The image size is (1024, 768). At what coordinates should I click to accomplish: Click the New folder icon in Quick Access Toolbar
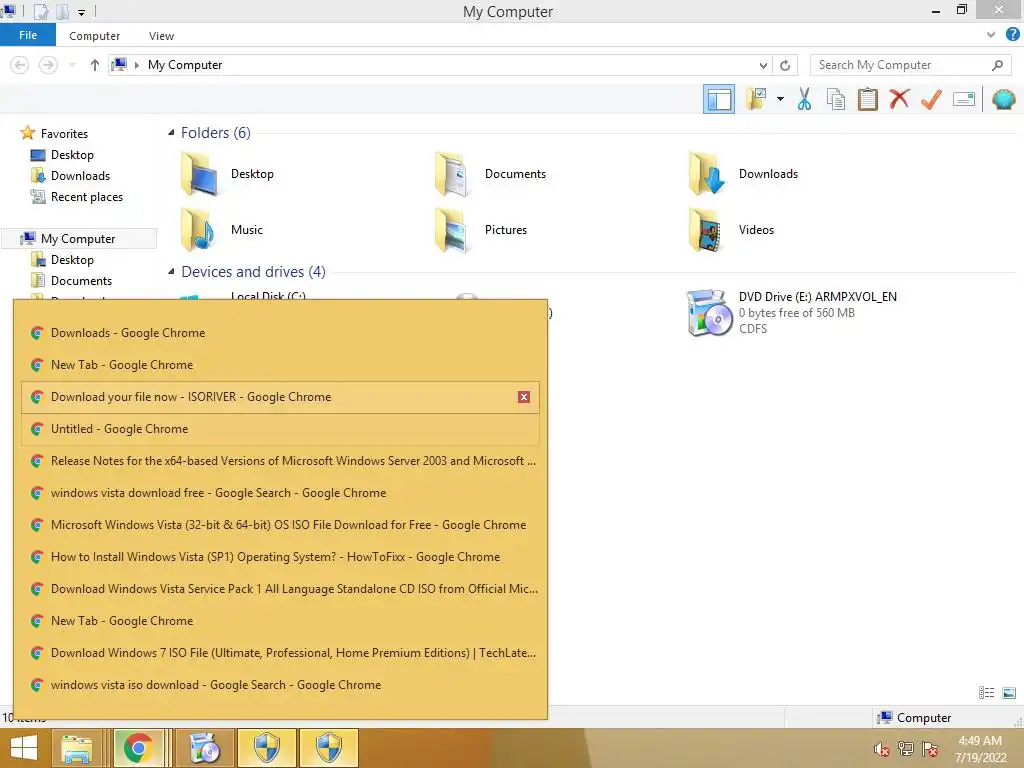tap(63, 12)
